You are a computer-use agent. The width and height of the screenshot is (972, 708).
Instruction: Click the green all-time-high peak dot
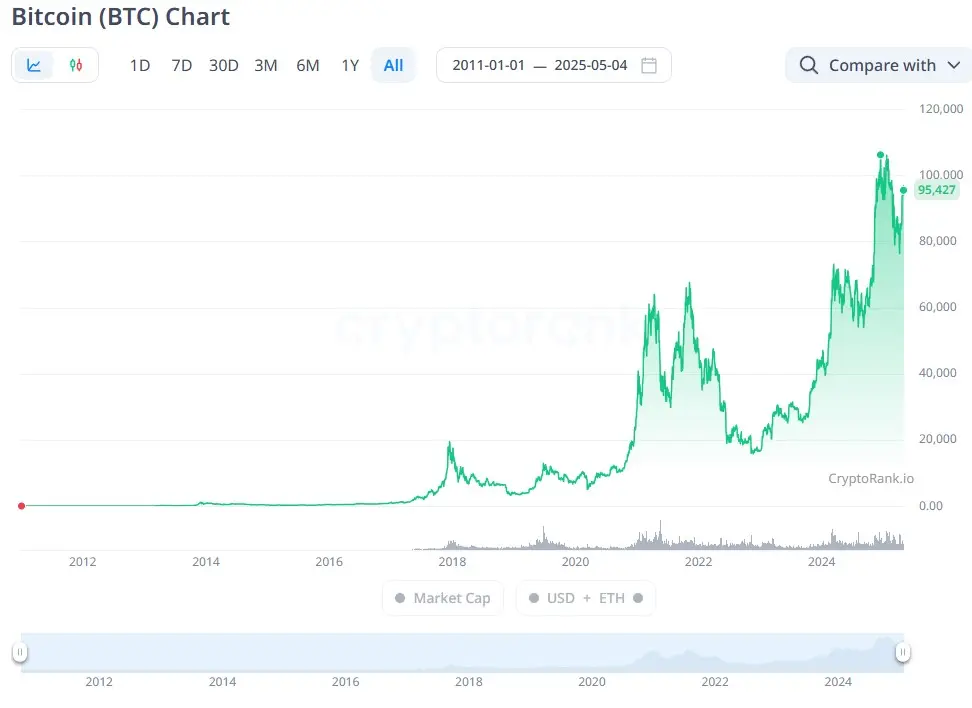coord(880,155)
